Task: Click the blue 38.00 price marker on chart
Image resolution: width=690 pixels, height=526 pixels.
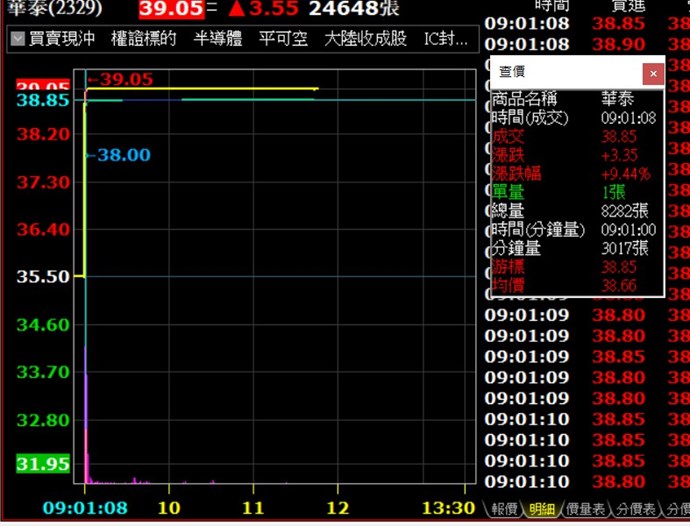Action: tap(122, 155)
